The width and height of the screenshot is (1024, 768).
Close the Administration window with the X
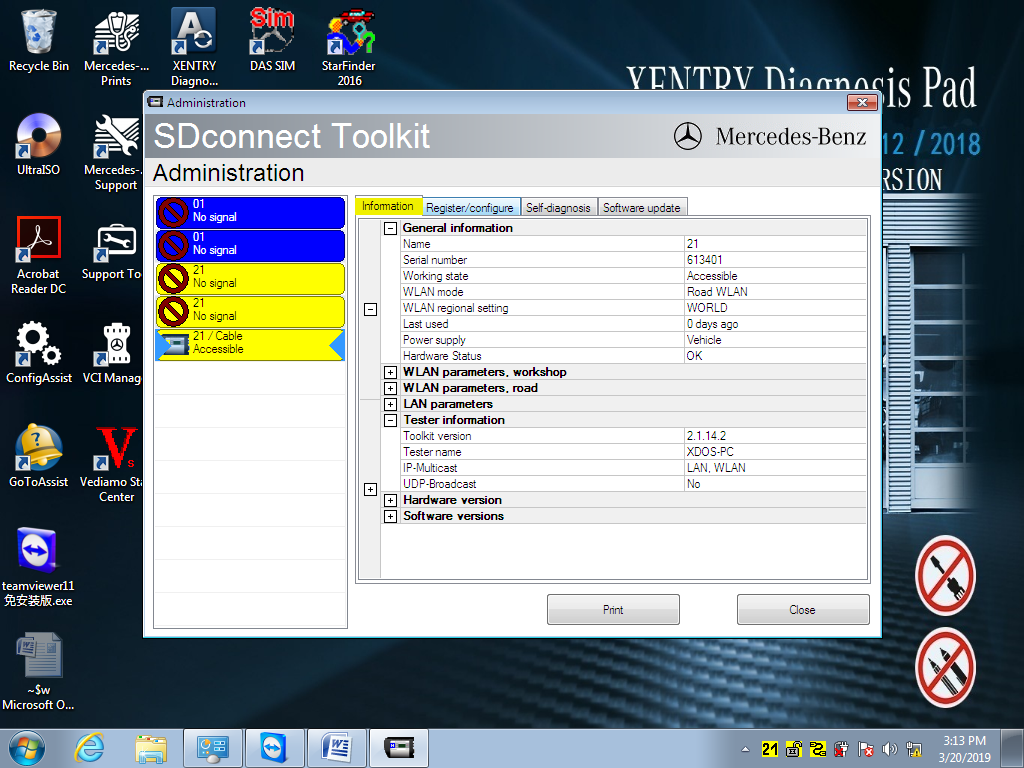pyautogui.click(x=862, y=103)
